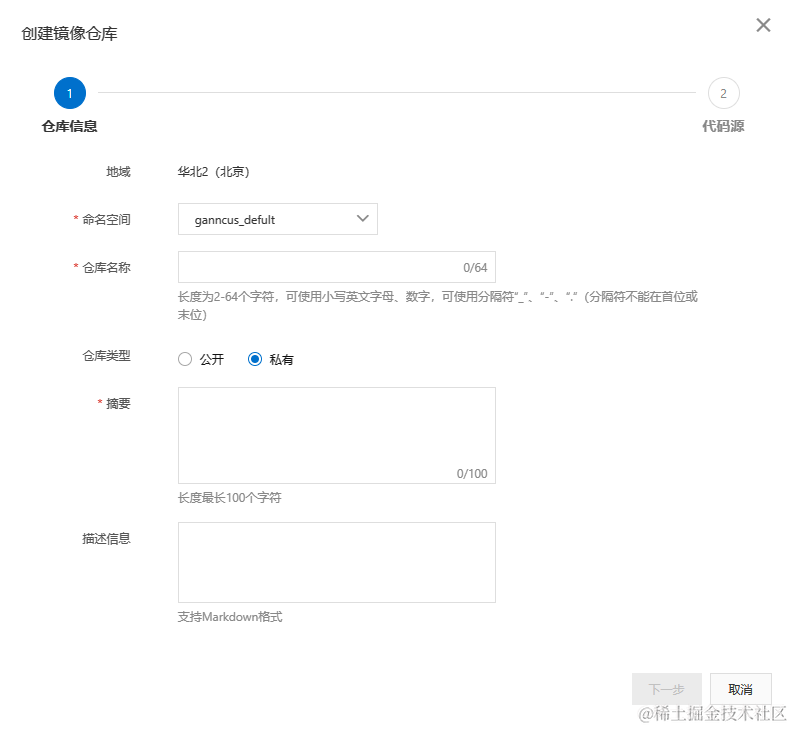Click the 0/100 character counter
This screenshot has height=729, width=793.
pos(472,474)
